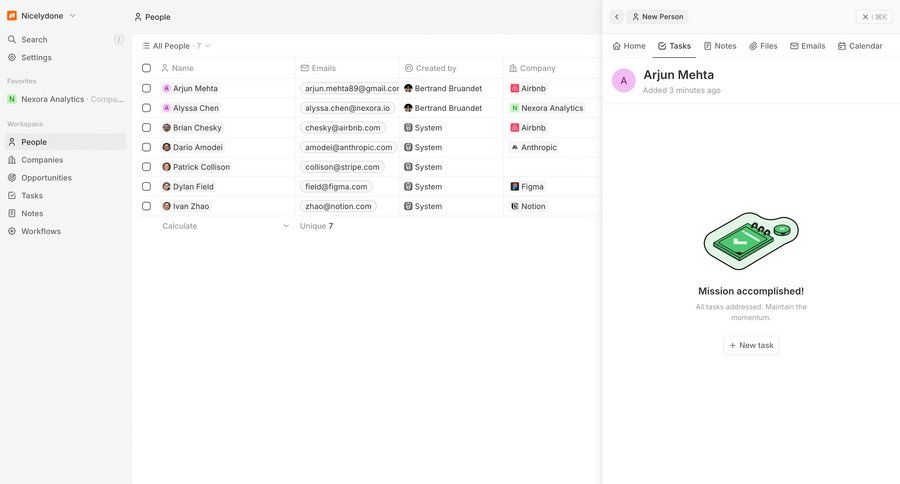Click Airbnb company chip in Brian Chesky row
900x484 pixels.
tap(528, 127)
